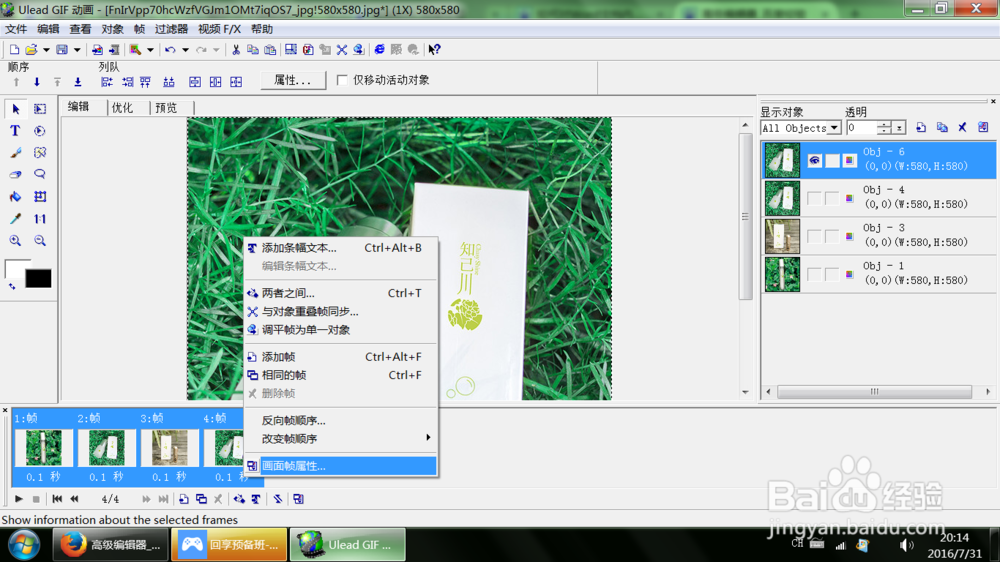
Task: Click the Paste toolbar icon
Action: (270, 50)
